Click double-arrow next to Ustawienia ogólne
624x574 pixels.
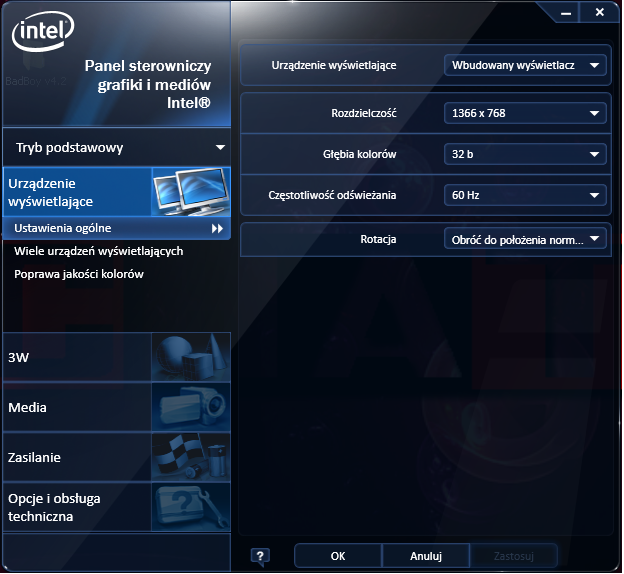pyautogui.click(x=217, y=228)
